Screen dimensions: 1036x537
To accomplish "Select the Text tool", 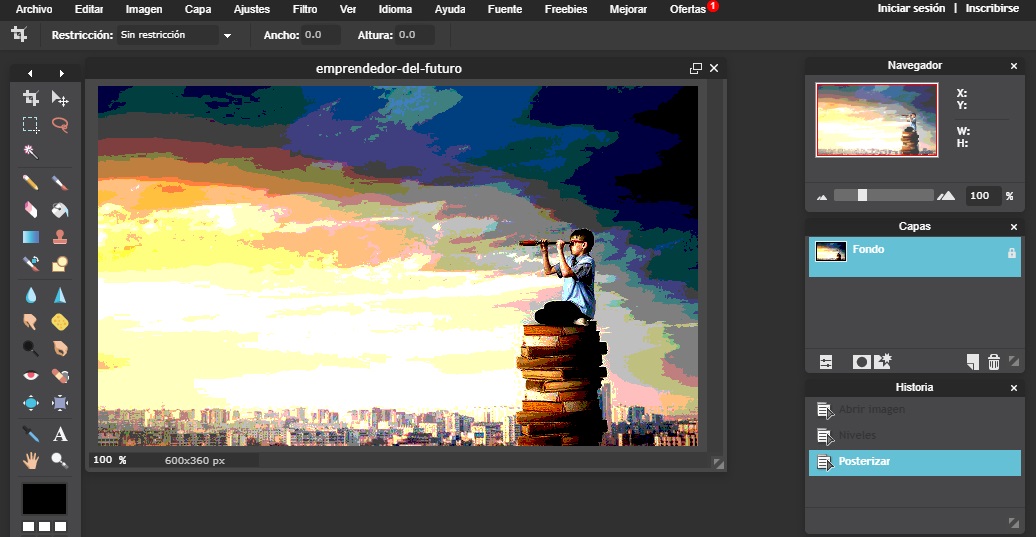I will pyautogui.click(x=60, y=434).
